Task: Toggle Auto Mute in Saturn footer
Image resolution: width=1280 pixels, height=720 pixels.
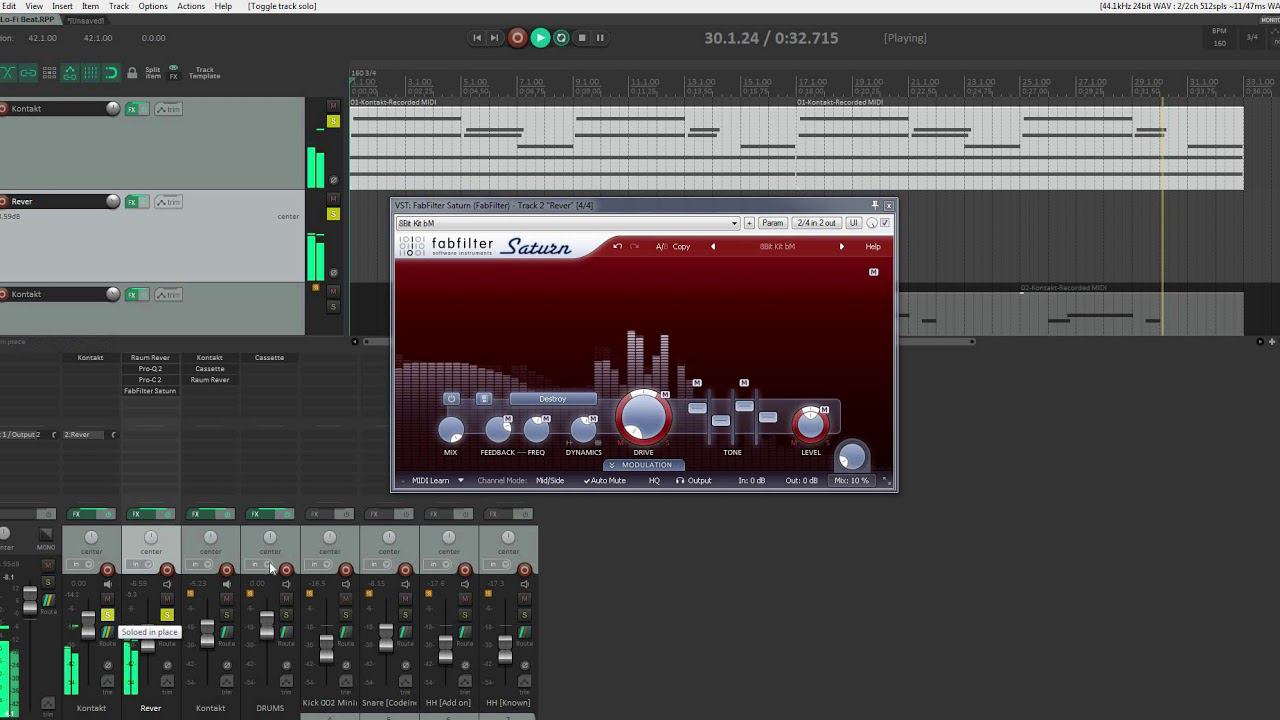Action: click(x=605, y=481)
